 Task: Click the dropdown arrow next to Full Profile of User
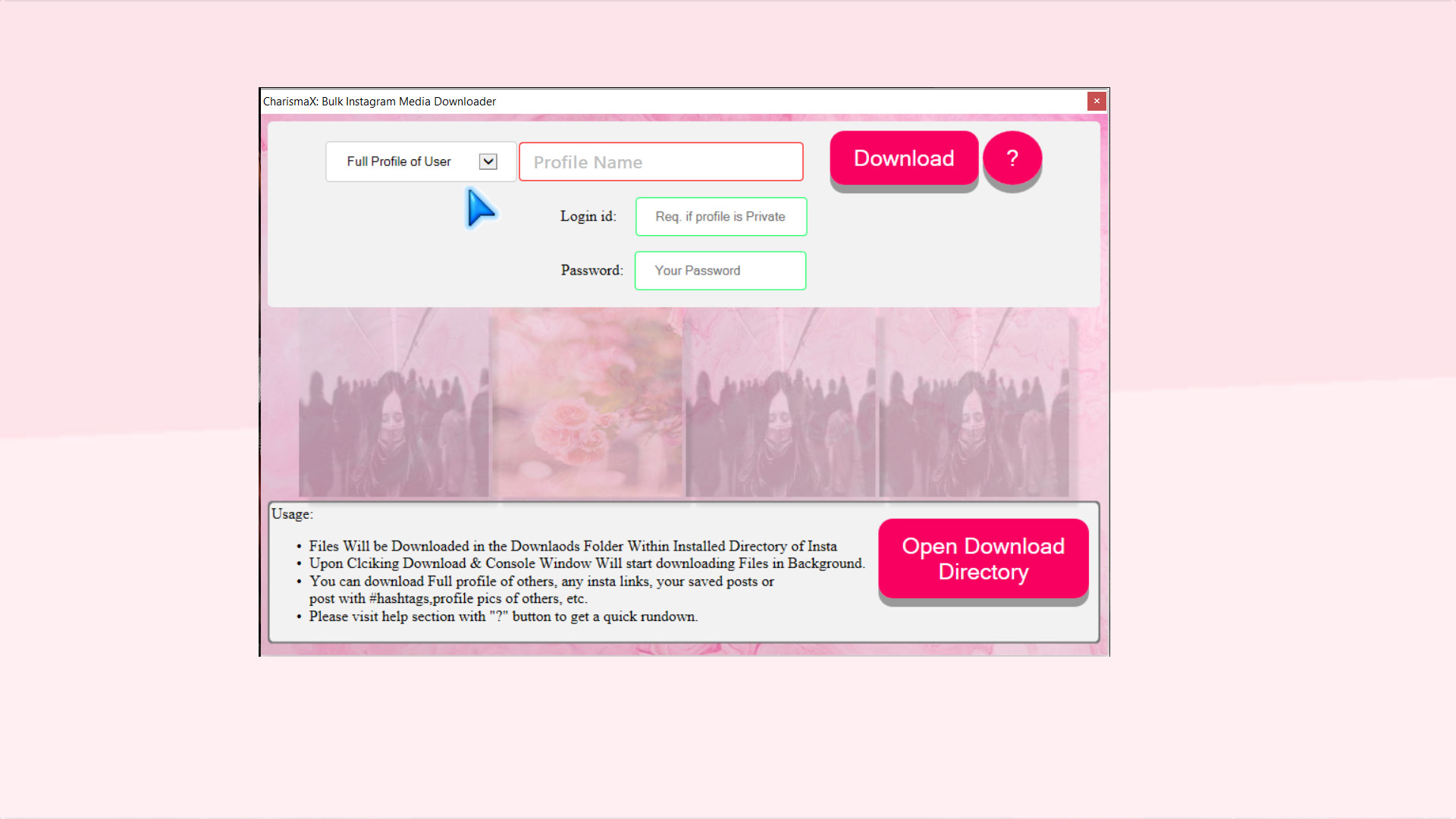click(x=488, y=162)
